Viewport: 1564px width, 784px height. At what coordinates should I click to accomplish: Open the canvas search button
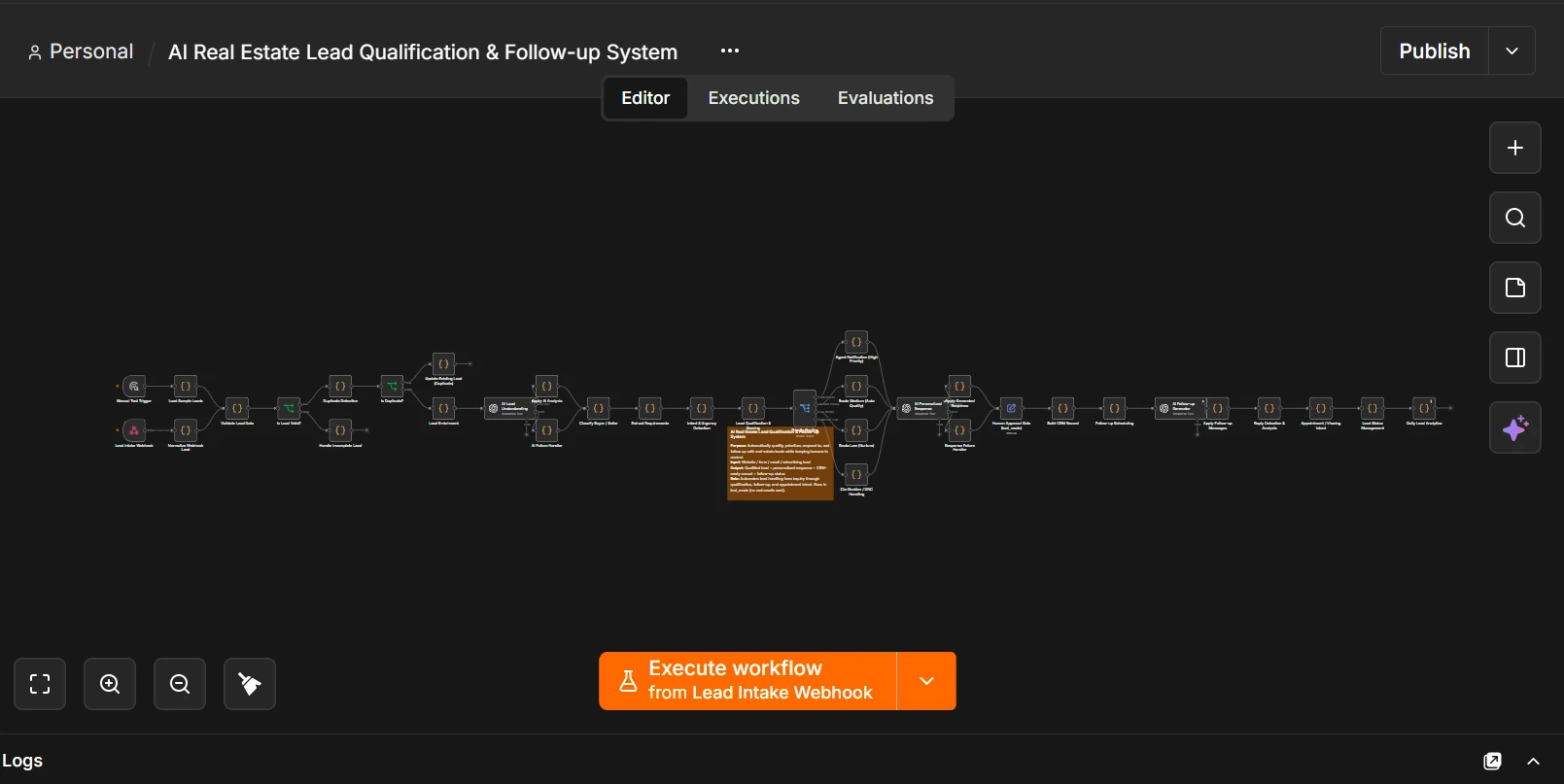point(1515,218)
